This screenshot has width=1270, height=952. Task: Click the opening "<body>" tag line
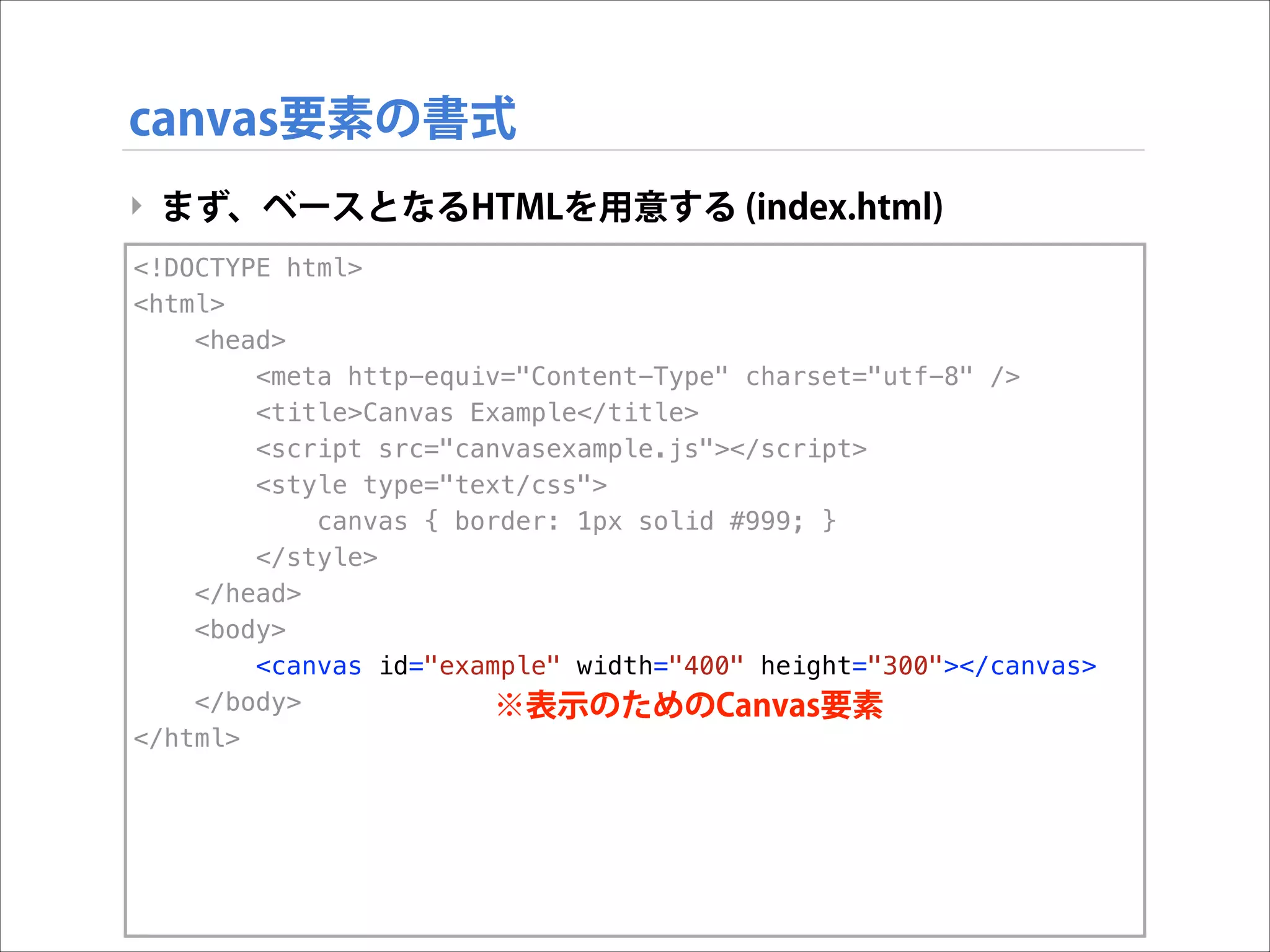[240, 630]
